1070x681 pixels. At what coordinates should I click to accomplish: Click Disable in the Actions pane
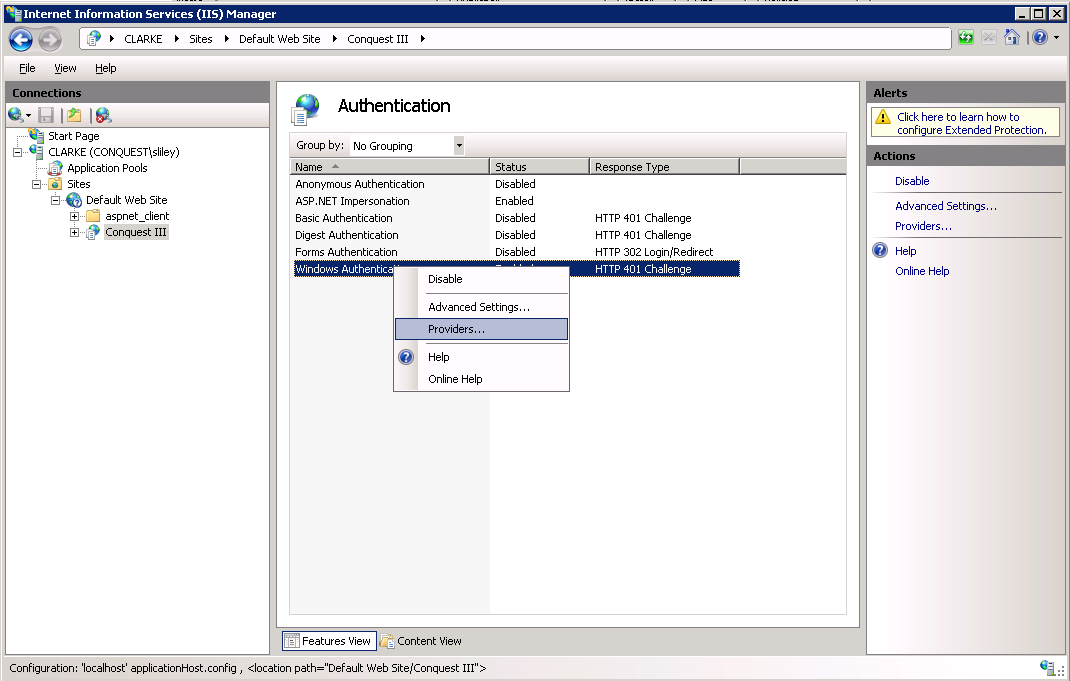912,181
